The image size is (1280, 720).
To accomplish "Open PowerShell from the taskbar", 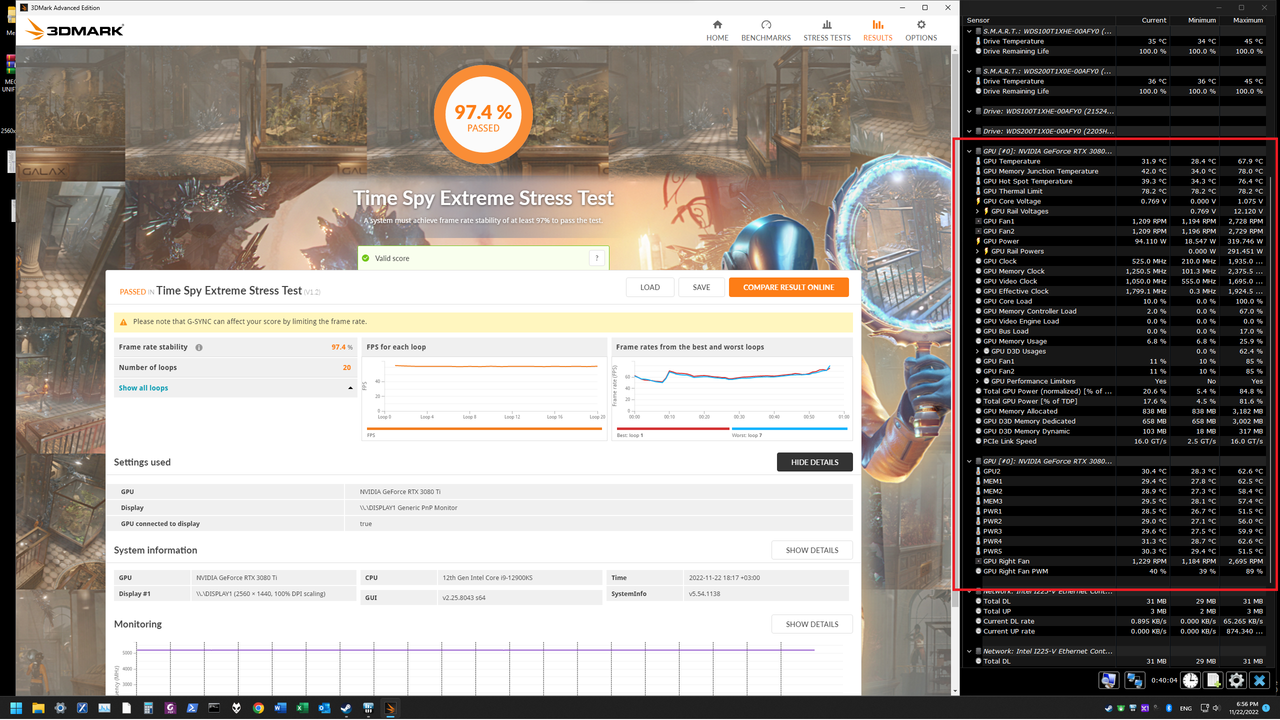I will [x=192, y=708].
